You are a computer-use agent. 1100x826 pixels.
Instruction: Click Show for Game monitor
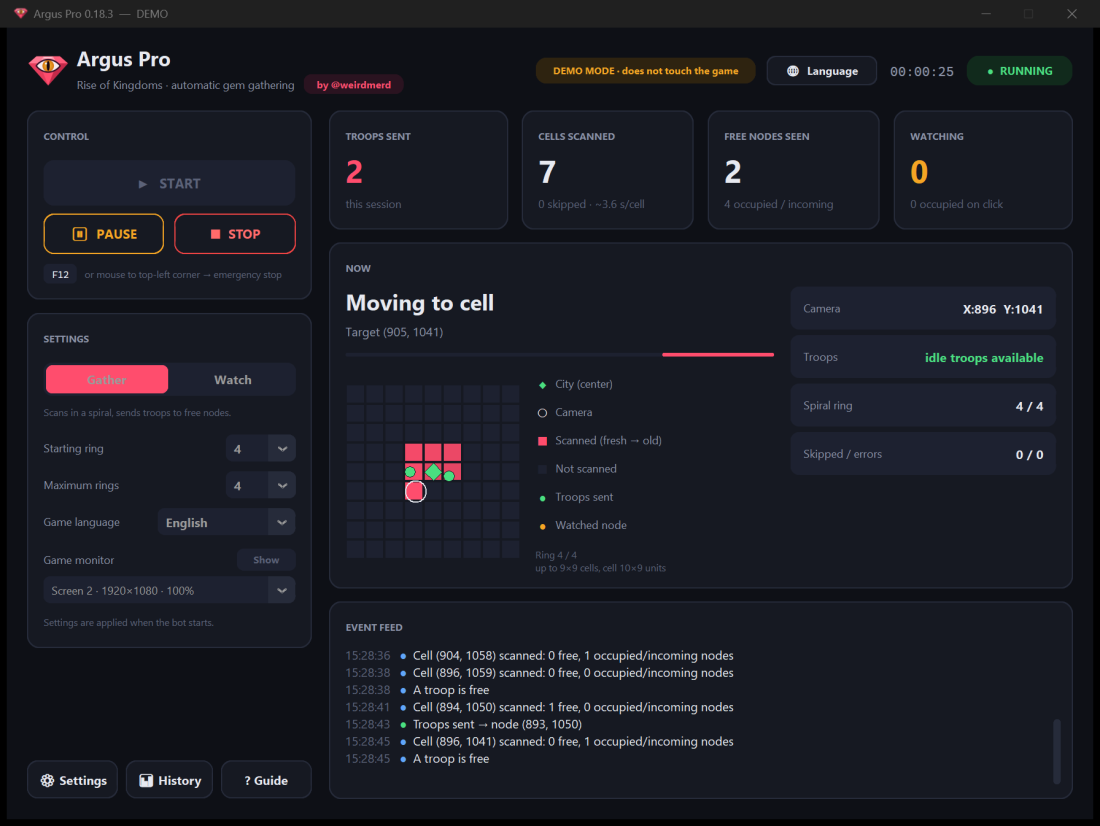[266, 560]
